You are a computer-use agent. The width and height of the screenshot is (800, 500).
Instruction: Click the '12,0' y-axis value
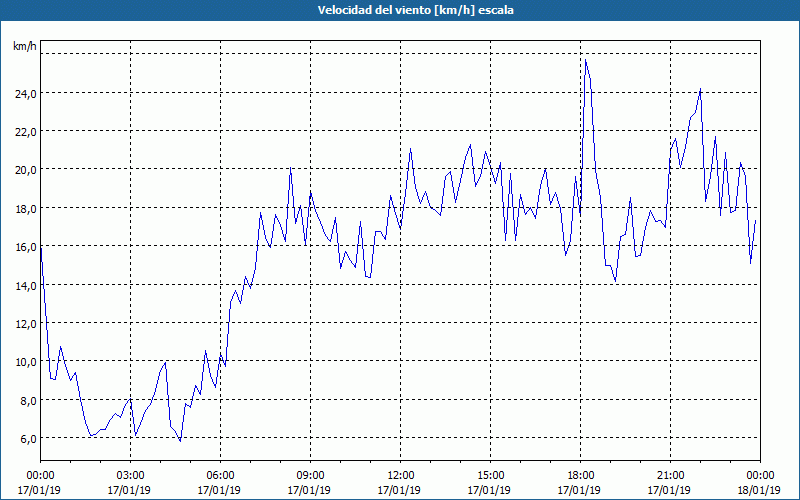tap(26, 324)
